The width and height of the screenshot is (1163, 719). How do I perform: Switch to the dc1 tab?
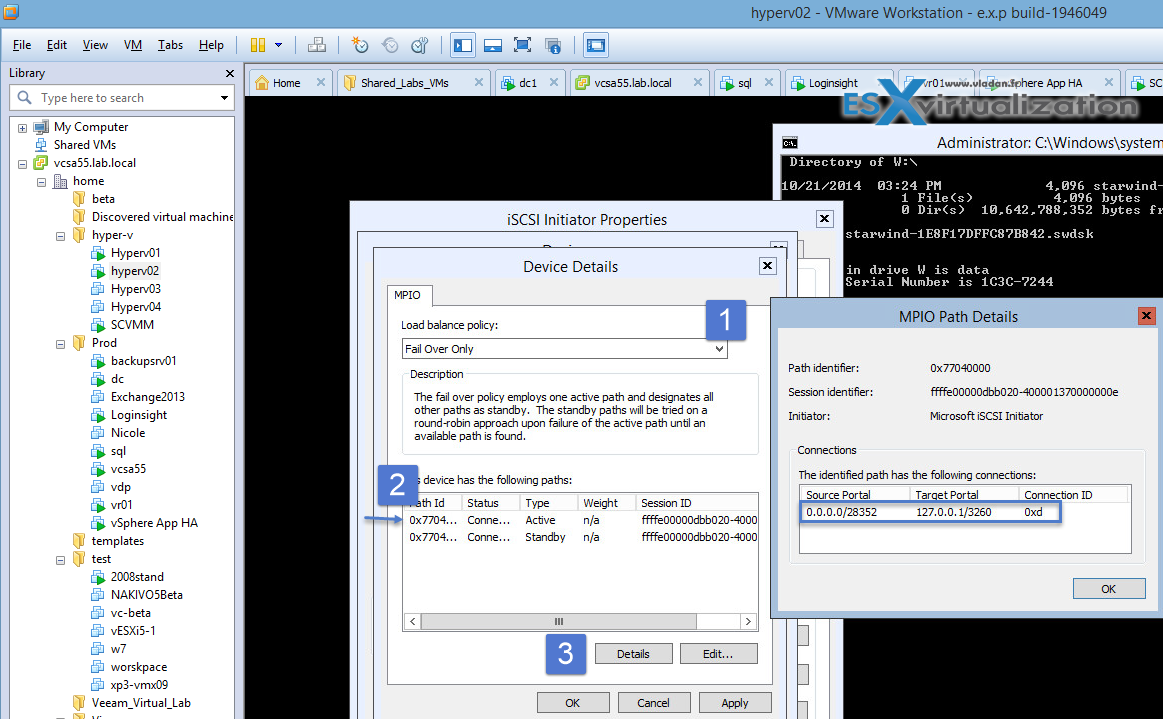pos(527,83)
